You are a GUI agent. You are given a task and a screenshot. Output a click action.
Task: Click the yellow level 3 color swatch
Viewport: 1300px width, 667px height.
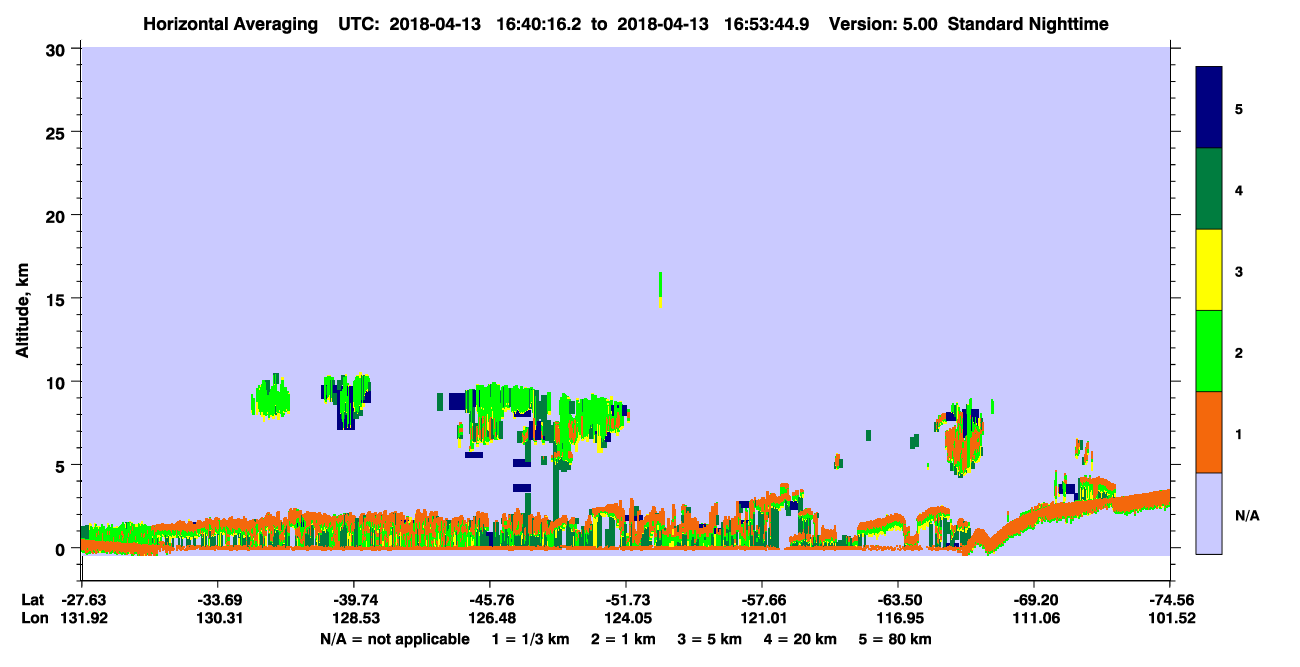[1209, 270]
